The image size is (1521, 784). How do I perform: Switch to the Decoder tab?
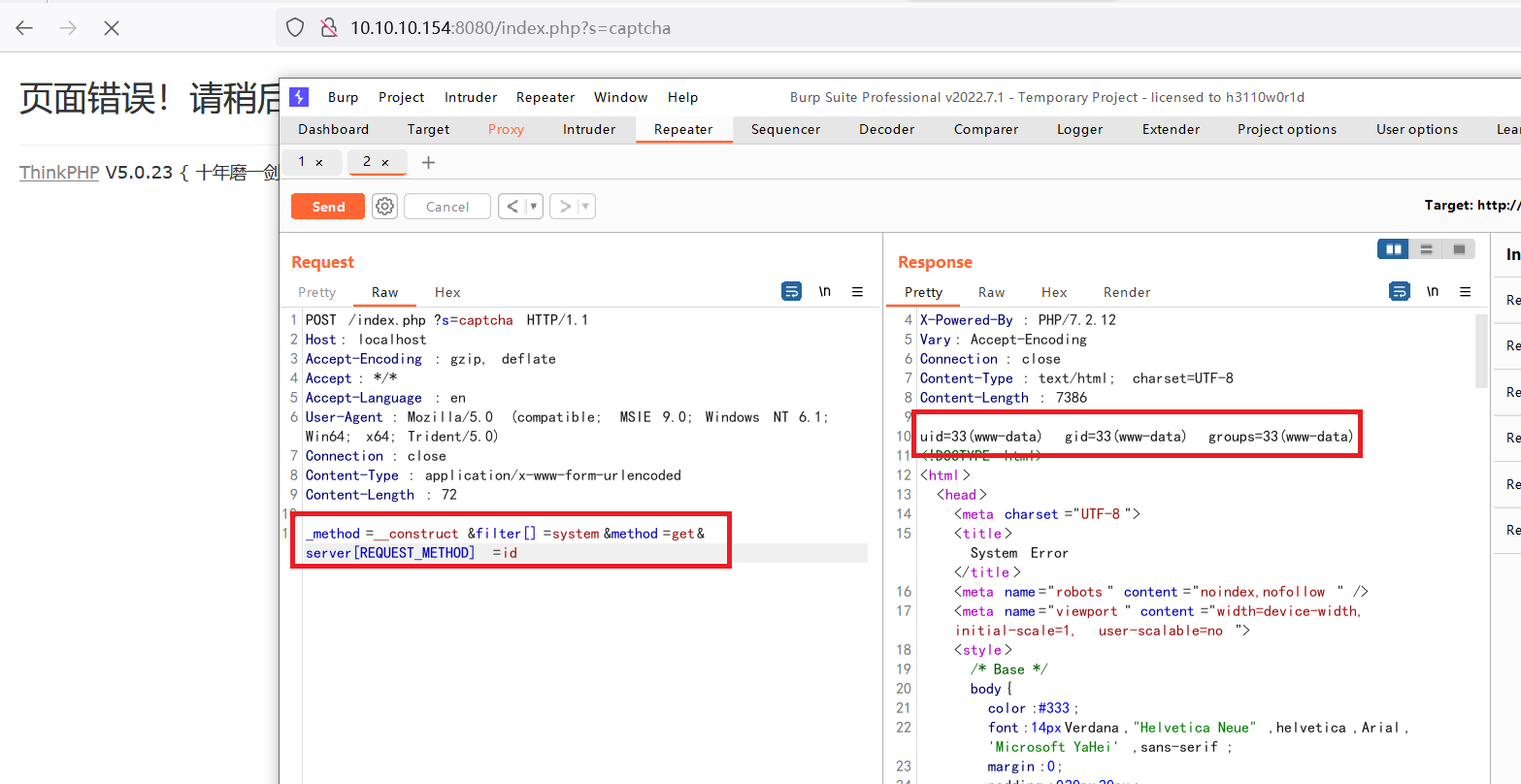887,129
